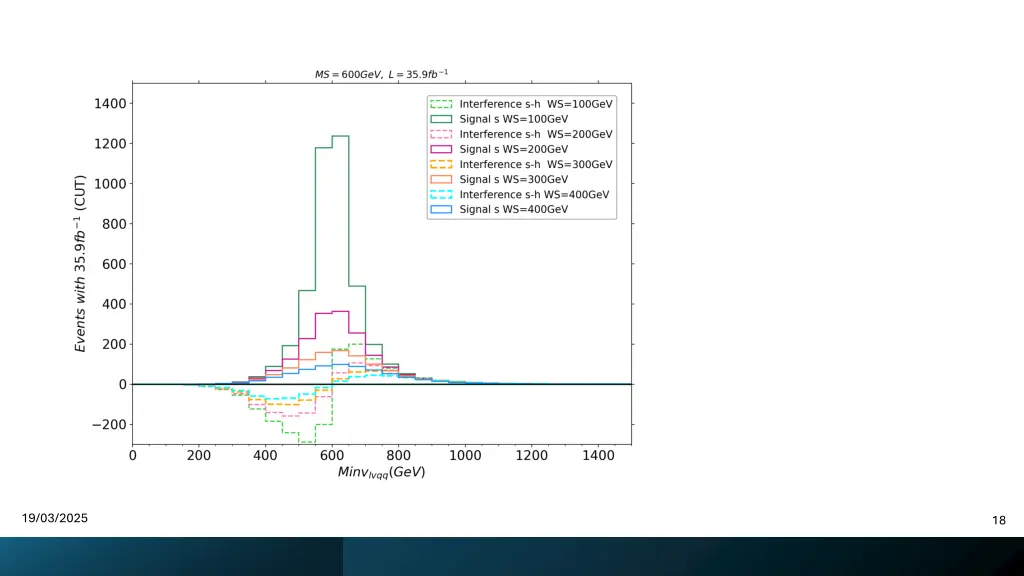Select legend entry 'Signal s WS=100GeV'
This screenshot has width=1024, height=576.
[499, 119]
